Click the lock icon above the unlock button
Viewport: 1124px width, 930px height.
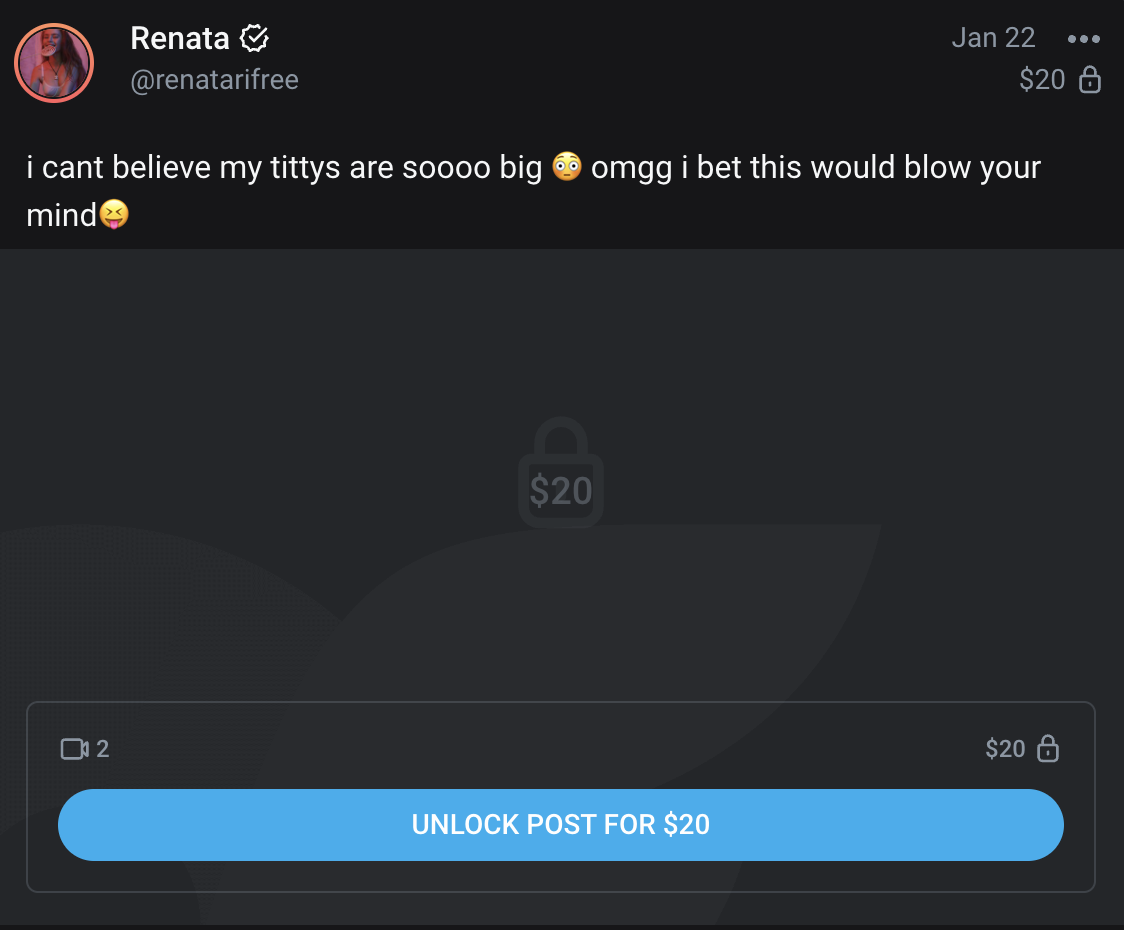point(1047,749)
